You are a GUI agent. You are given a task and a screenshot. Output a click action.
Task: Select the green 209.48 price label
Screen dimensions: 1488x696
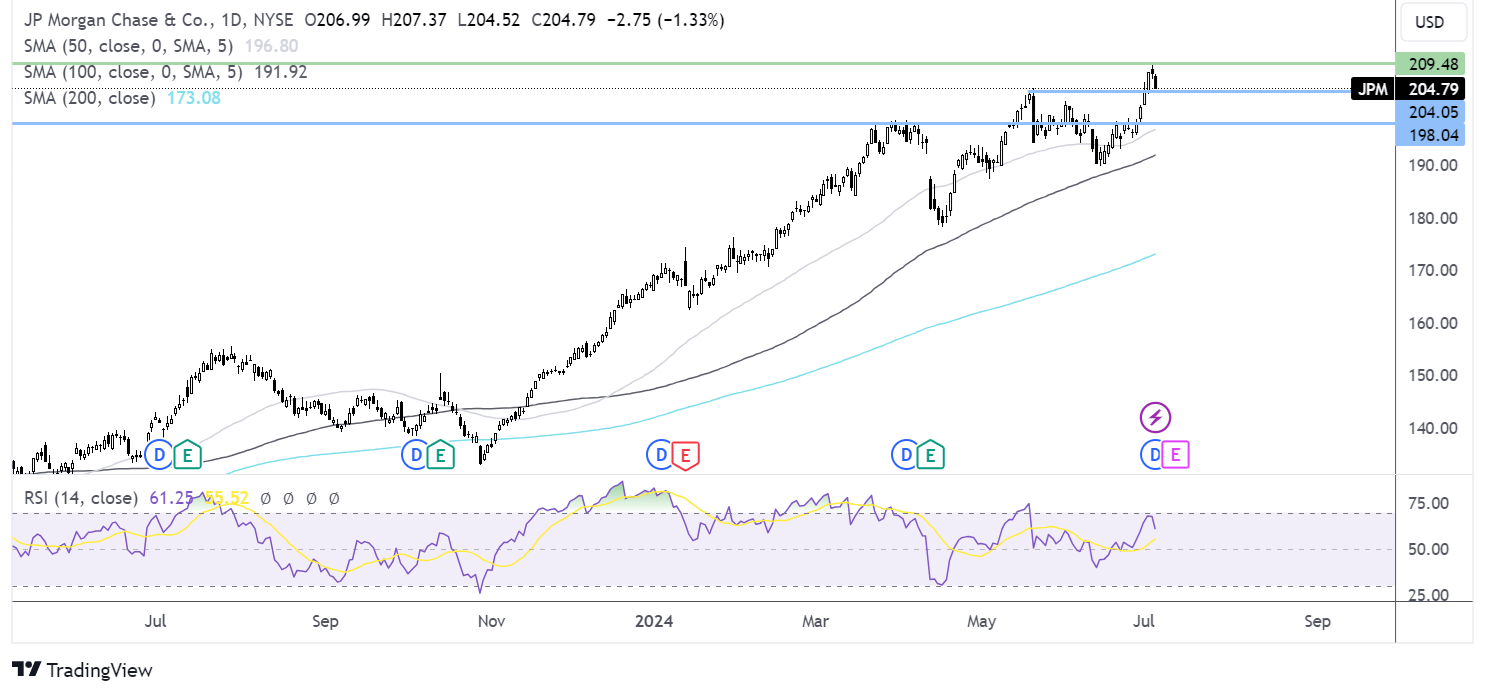1430,63
